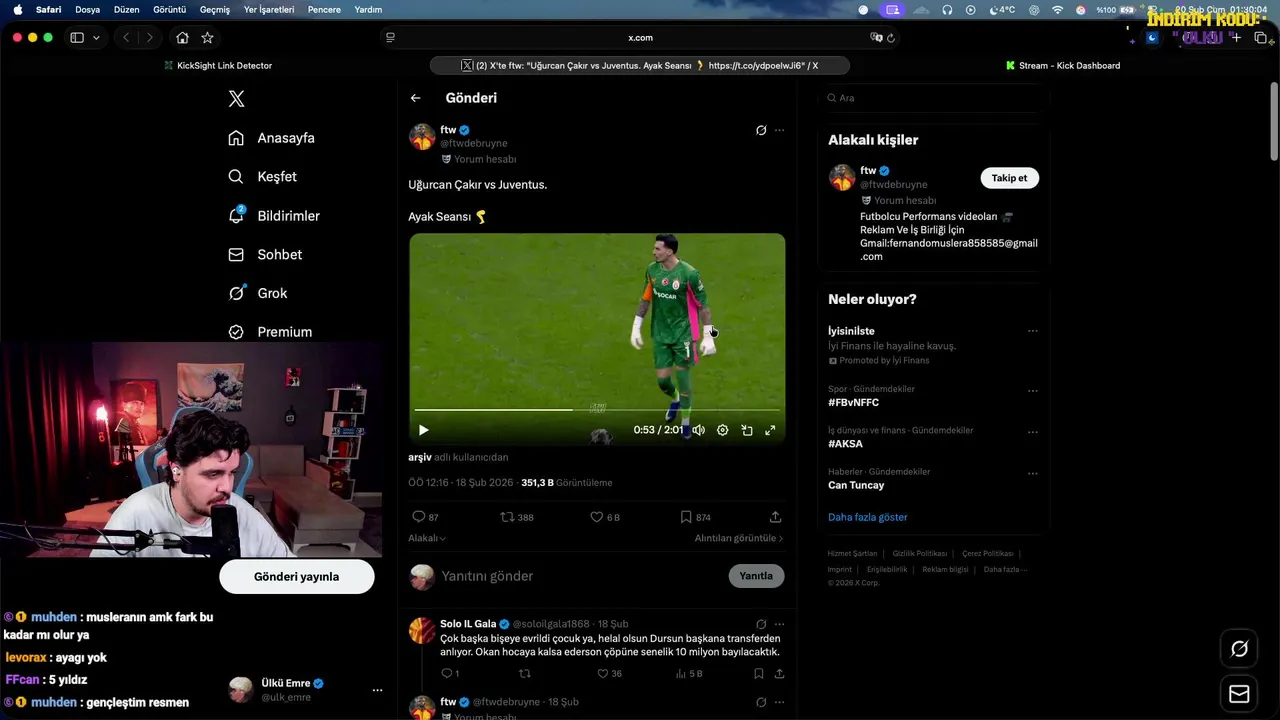Screen dimensions: 1280x720
Task: Click Safari sidebar toggle icon
Action: (77, 37)
